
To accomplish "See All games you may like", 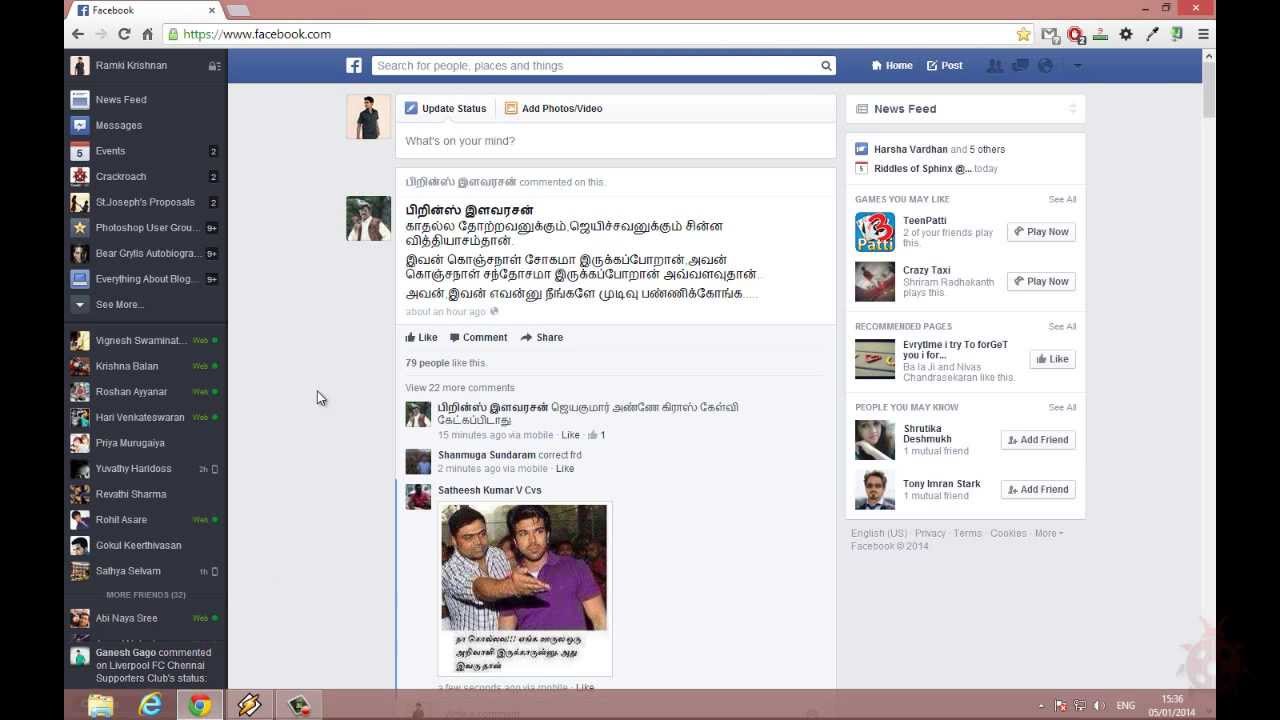I will coord(1062,199).
